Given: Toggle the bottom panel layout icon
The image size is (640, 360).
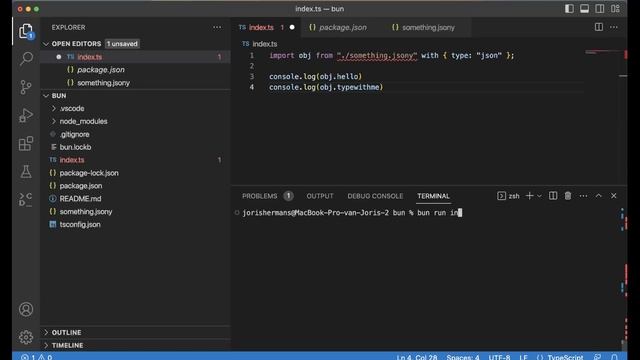Looking at the screenshot, I should point(584,9).
